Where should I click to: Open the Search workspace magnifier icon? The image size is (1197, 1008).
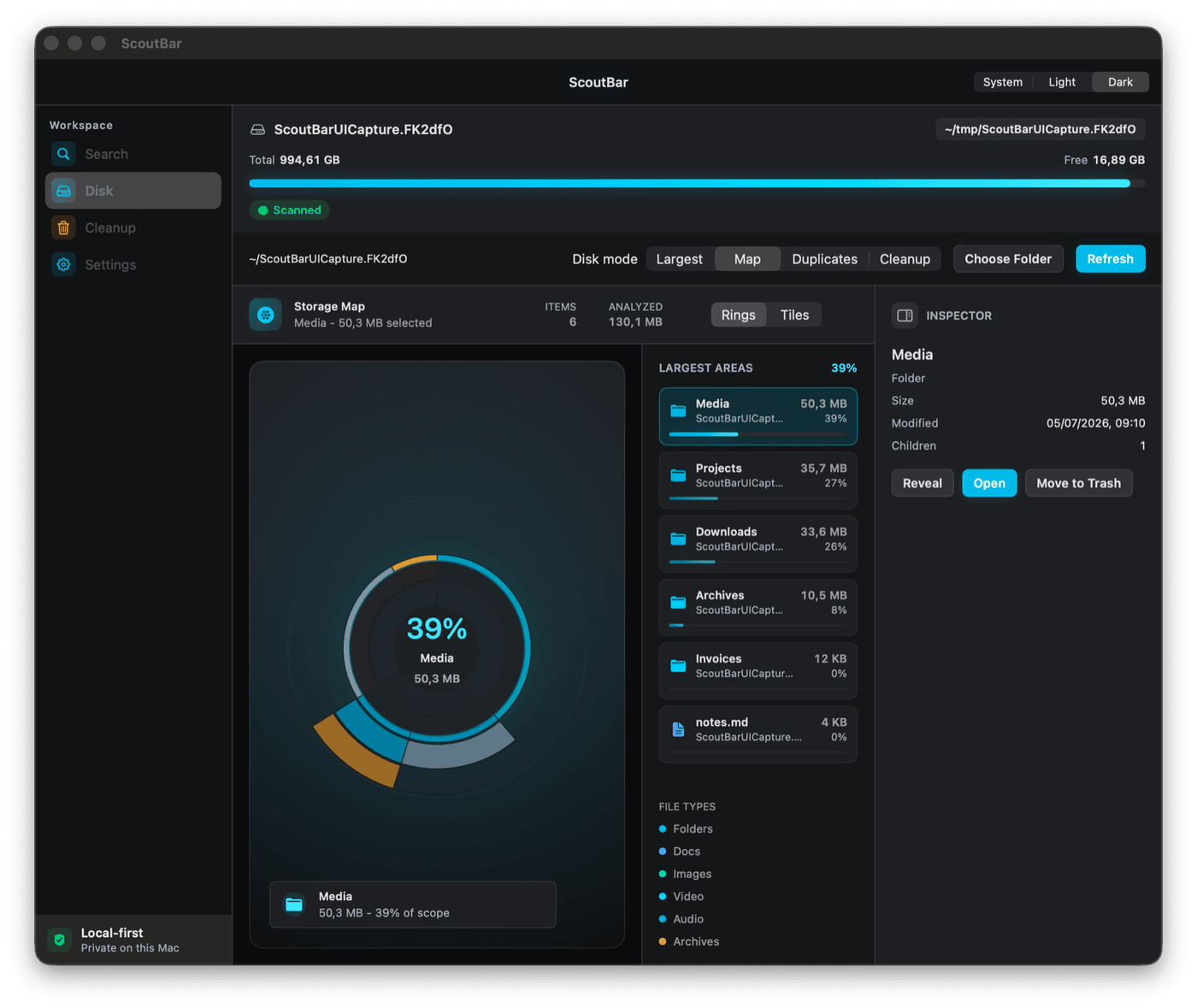(x=63, y=155)
